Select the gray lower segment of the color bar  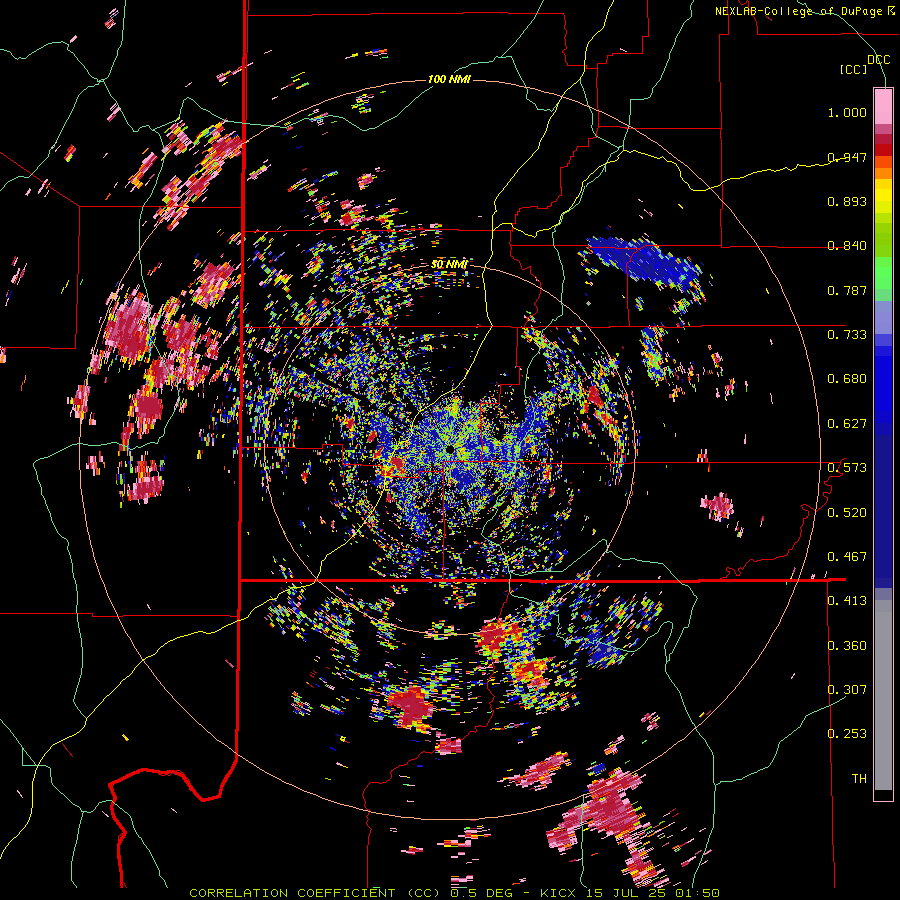(883, 695)
